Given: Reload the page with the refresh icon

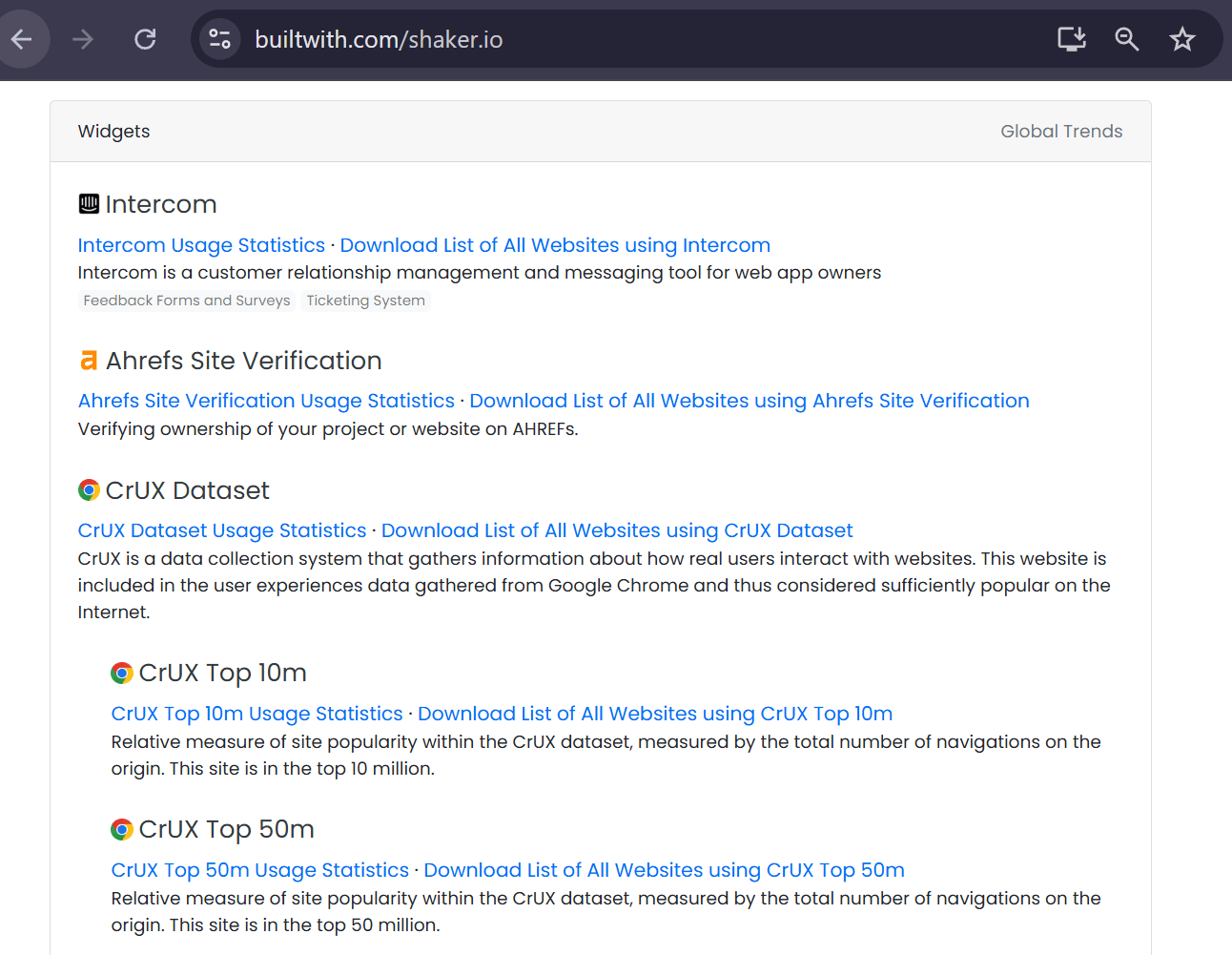Looking at the screenshot, I should click(x=145, y=39).
